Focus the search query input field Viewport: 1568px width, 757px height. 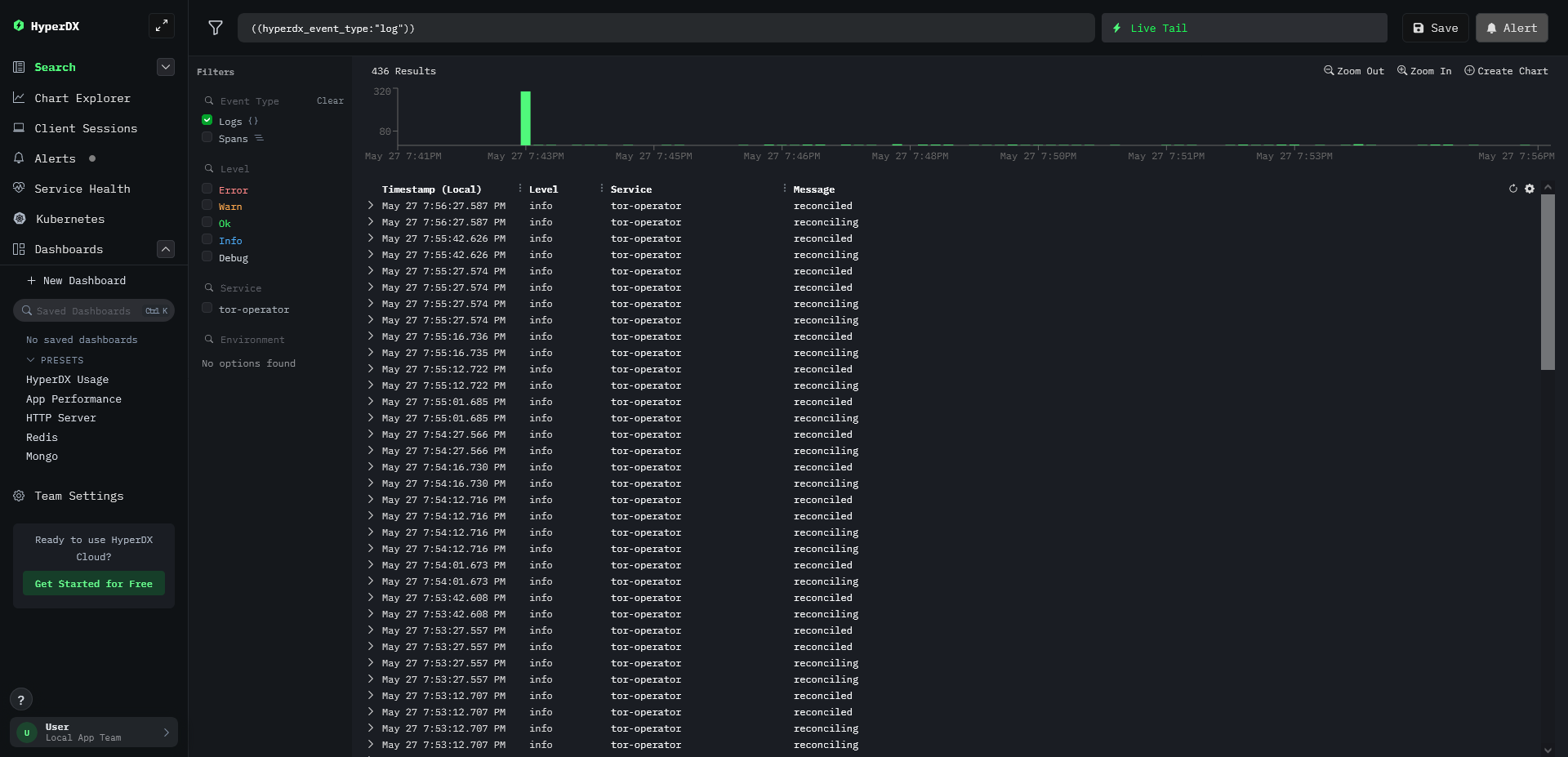666,28
